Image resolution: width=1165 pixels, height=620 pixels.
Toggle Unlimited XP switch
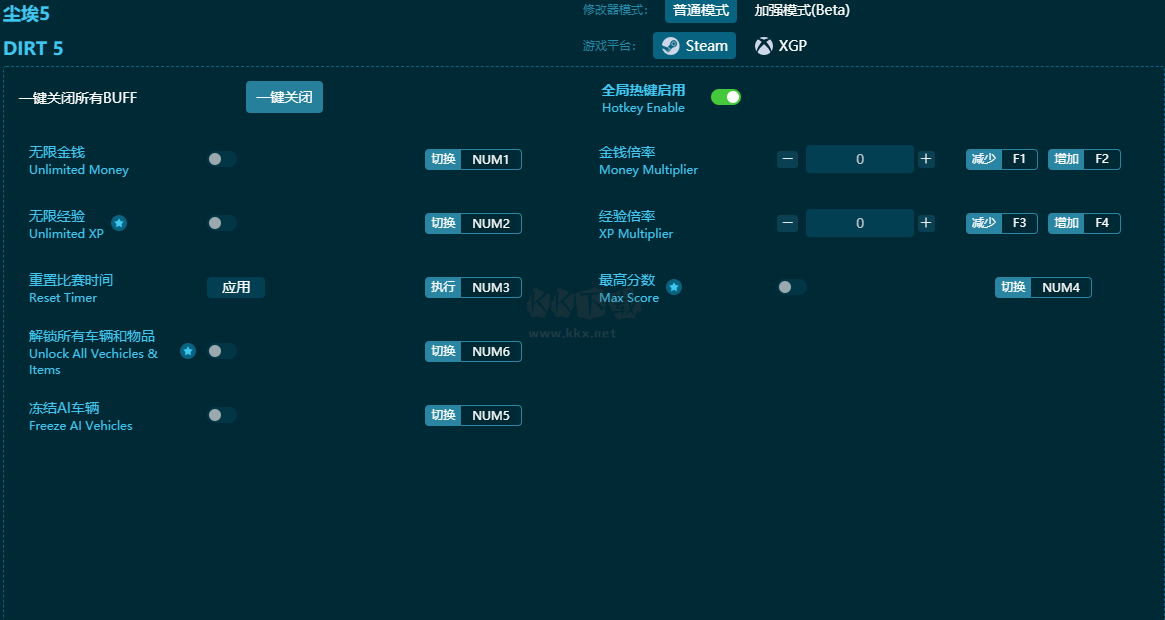[x=221, y=223]
